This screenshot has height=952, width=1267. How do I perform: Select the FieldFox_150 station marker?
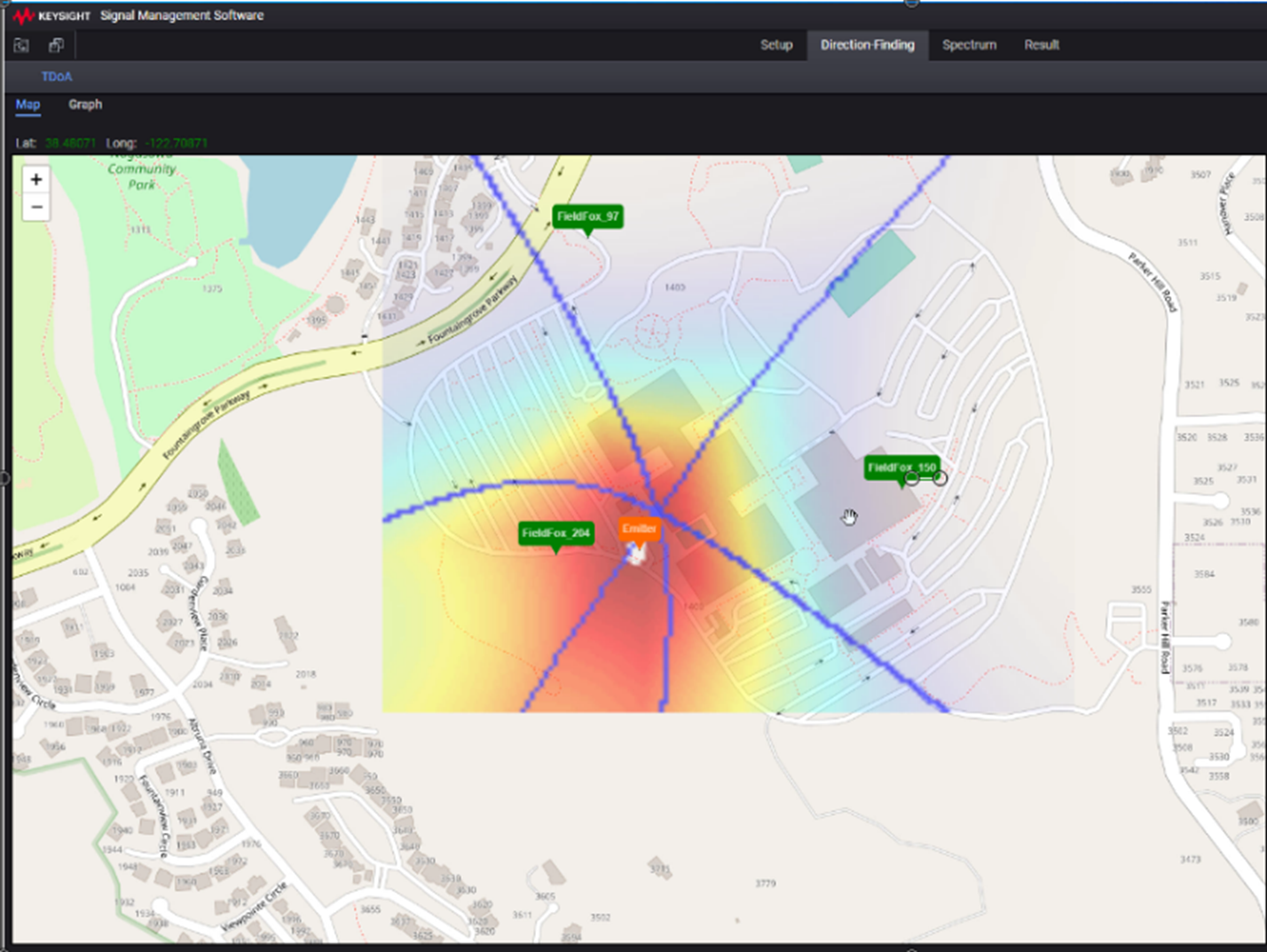(x=898, y=467)
